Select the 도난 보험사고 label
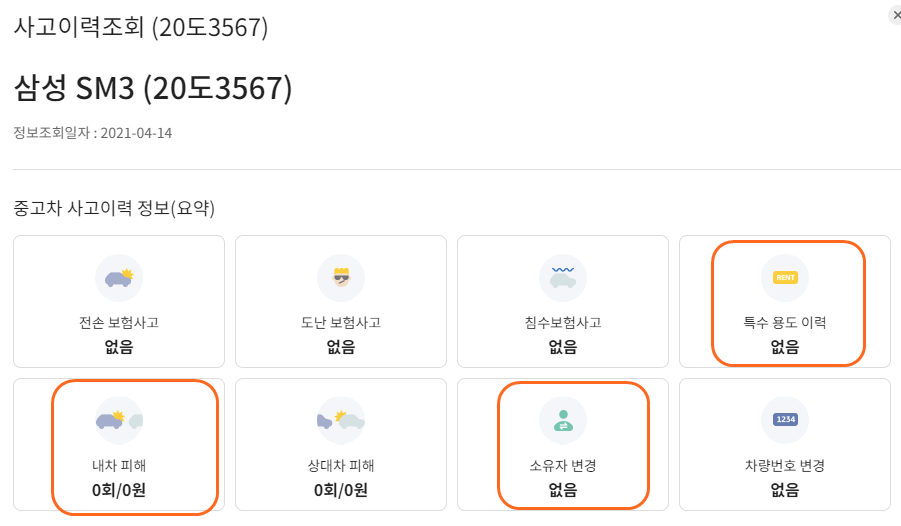 click(341, 322)
